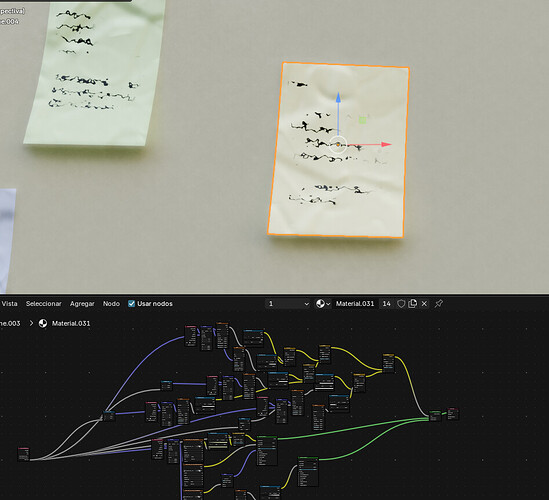Click the white circle at gizmo center
Viewport: 549px width, 500px height.
[x=338, y=144]
